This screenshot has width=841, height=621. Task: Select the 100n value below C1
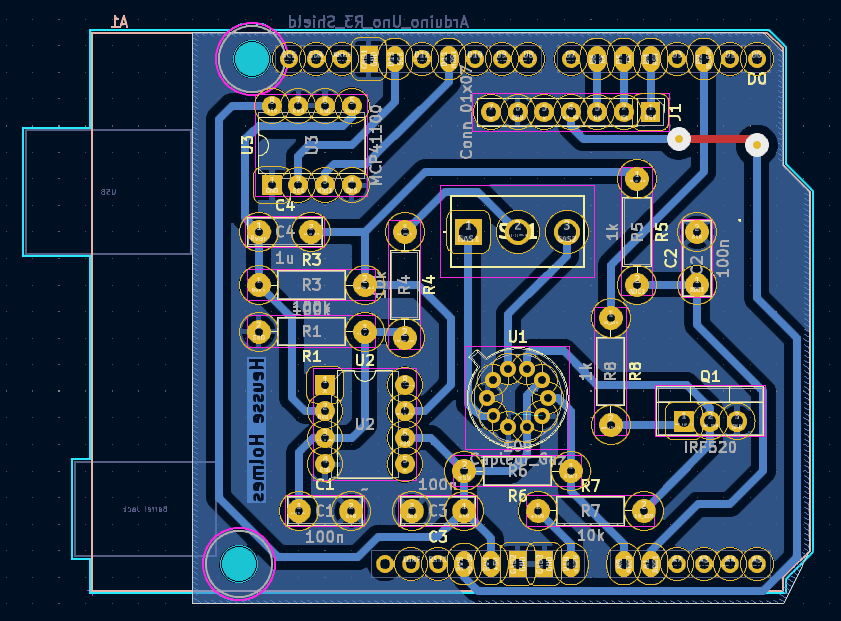(324, 536)
